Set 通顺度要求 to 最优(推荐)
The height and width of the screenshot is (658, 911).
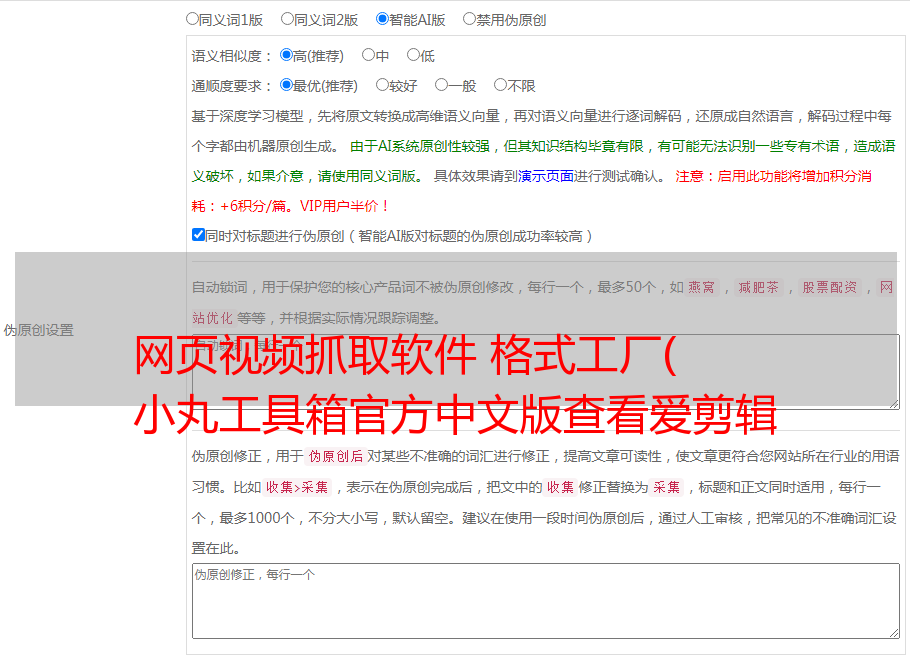286,85
